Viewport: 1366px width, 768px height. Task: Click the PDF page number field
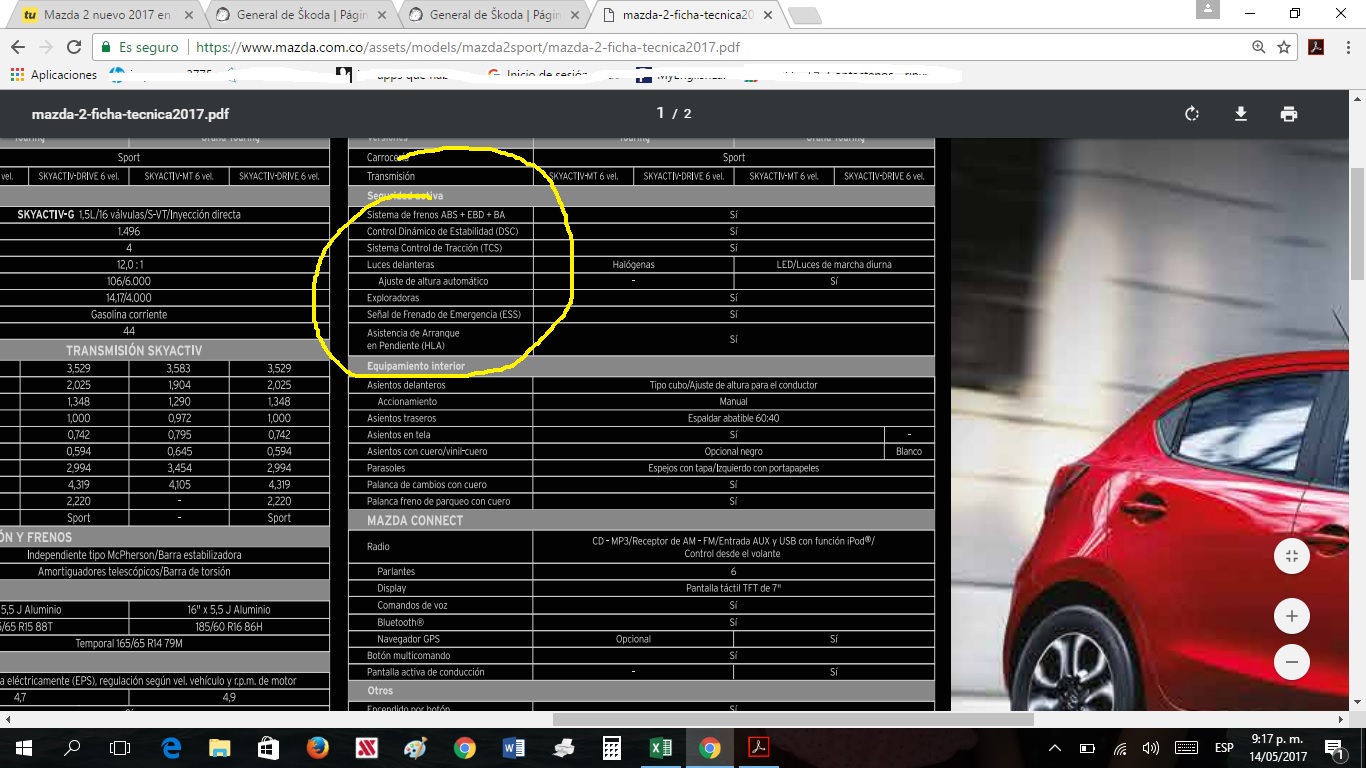660,113
